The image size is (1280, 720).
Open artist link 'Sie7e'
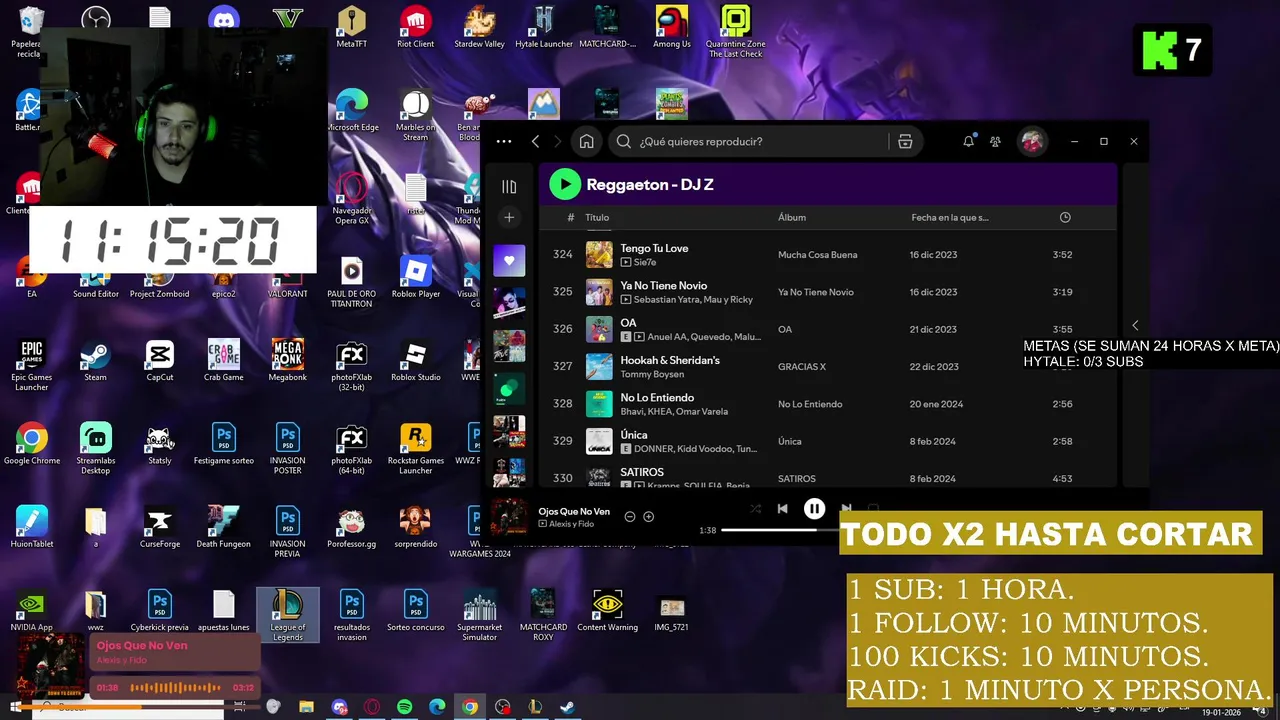pyautogui.click(x=645, y=262)
